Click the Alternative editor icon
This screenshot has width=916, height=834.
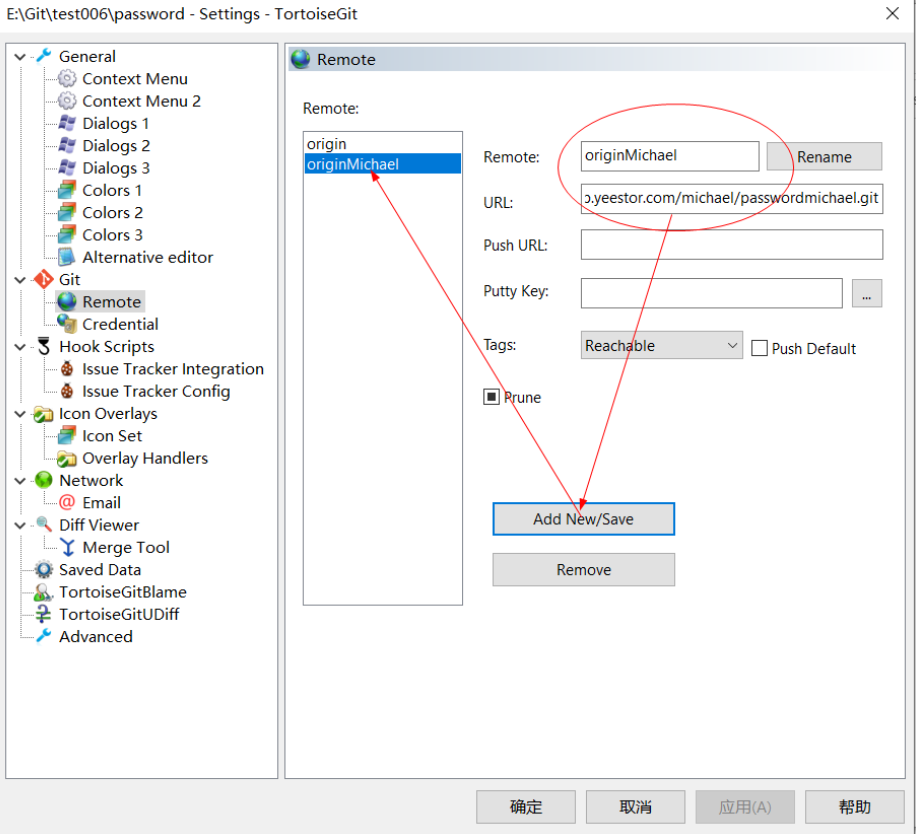click(x=67, y=256)
